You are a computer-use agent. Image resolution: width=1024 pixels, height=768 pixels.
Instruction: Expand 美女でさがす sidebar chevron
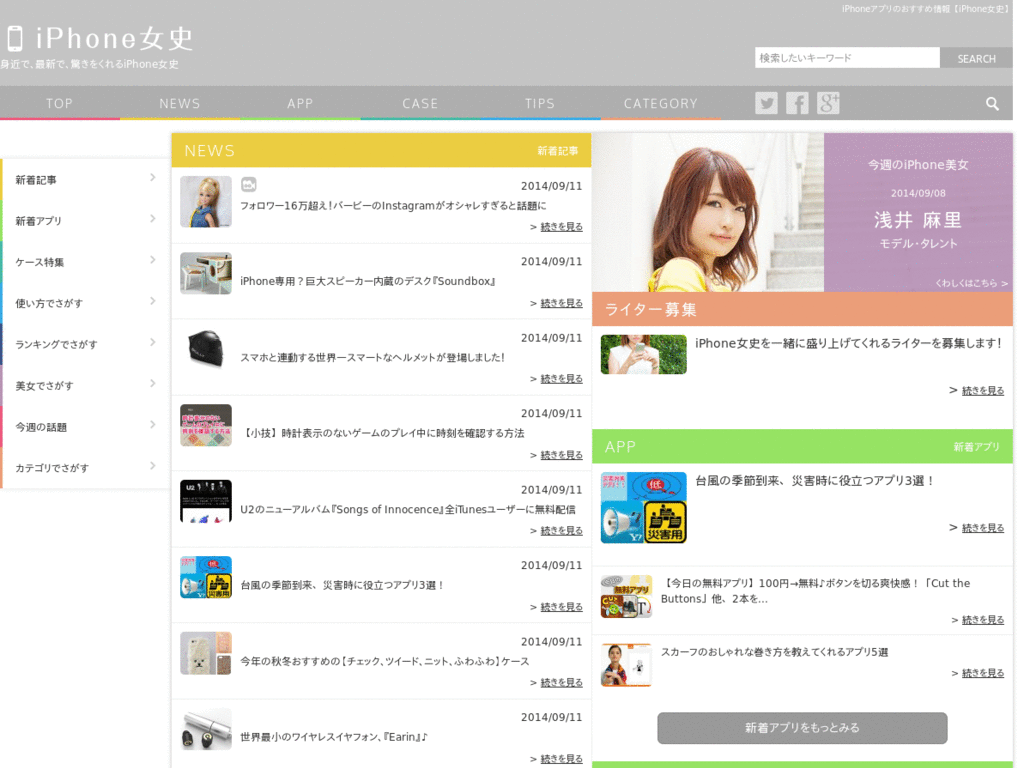point(152,383)
